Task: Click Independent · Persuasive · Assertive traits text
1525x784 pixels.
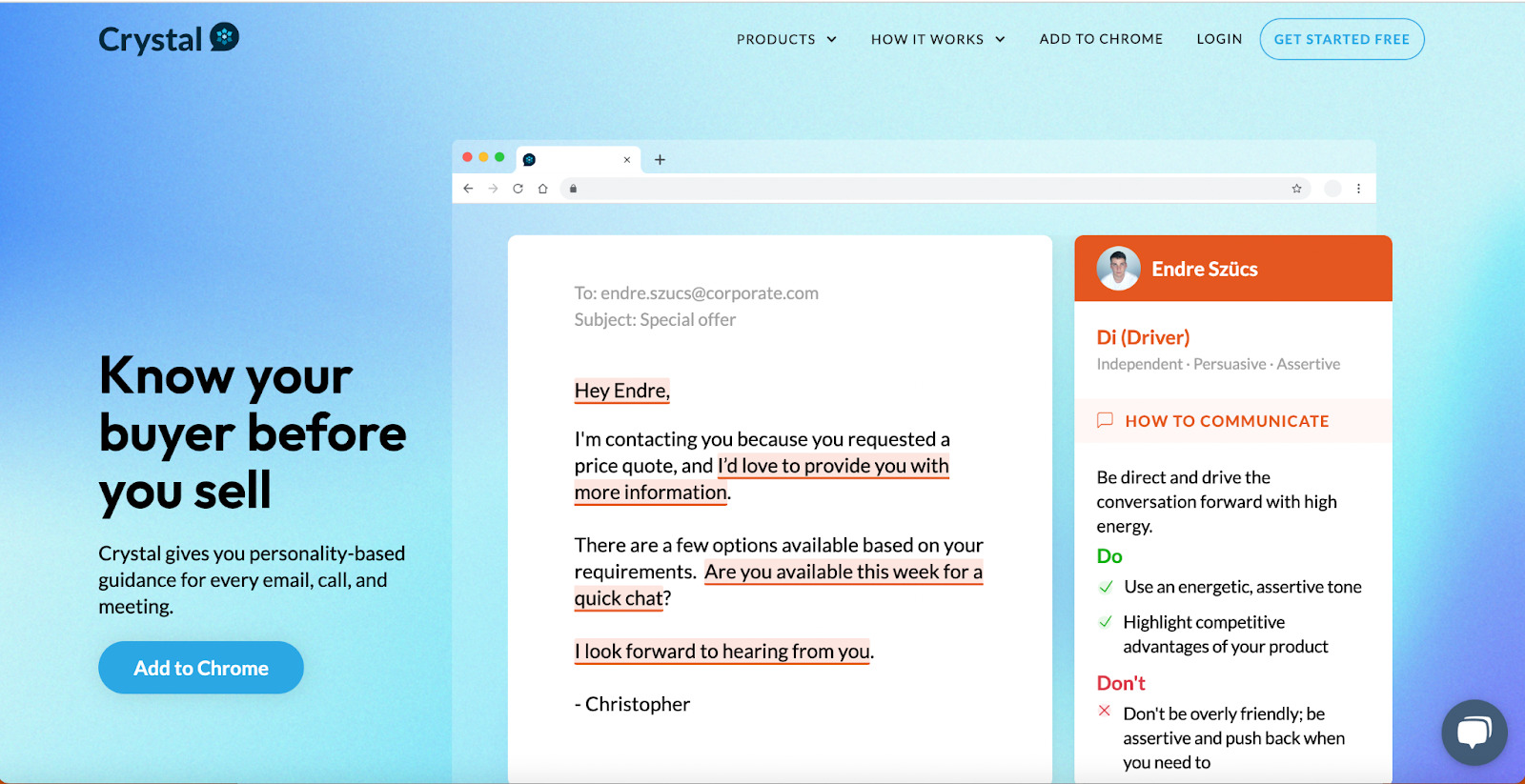Action: [x=1218, y=364]
